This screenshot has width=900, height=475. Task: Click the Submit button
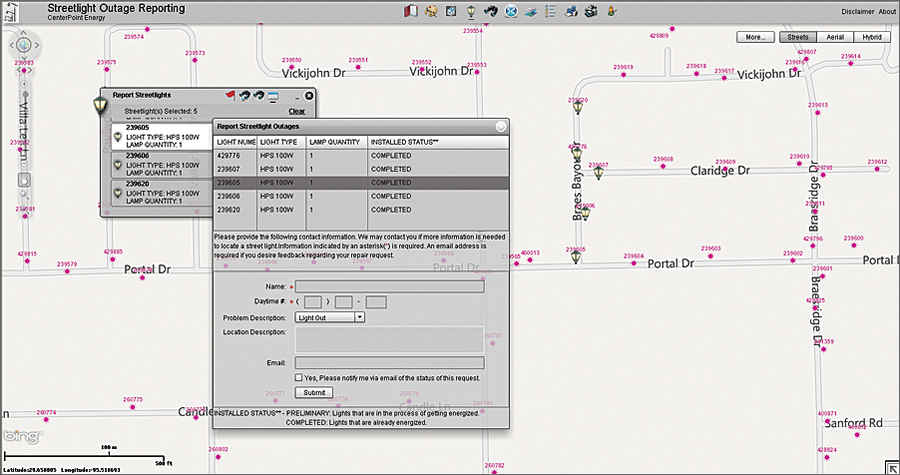tap(315, 393)
